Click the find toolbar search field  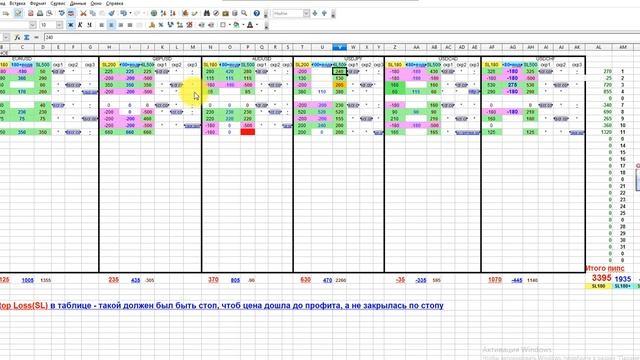point(287,13)
